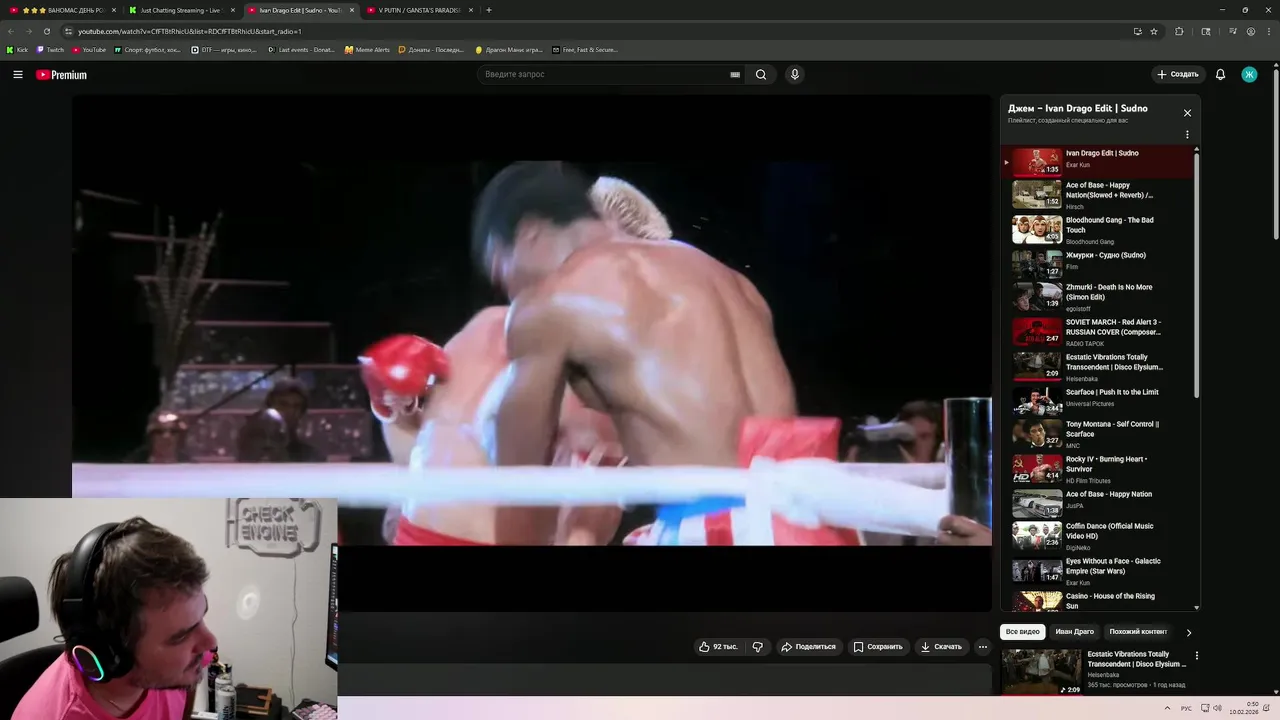Screen dimensions: 1280x720
Task: Like the video with 92 тыс. likes
Action: (x=718, y=647)
